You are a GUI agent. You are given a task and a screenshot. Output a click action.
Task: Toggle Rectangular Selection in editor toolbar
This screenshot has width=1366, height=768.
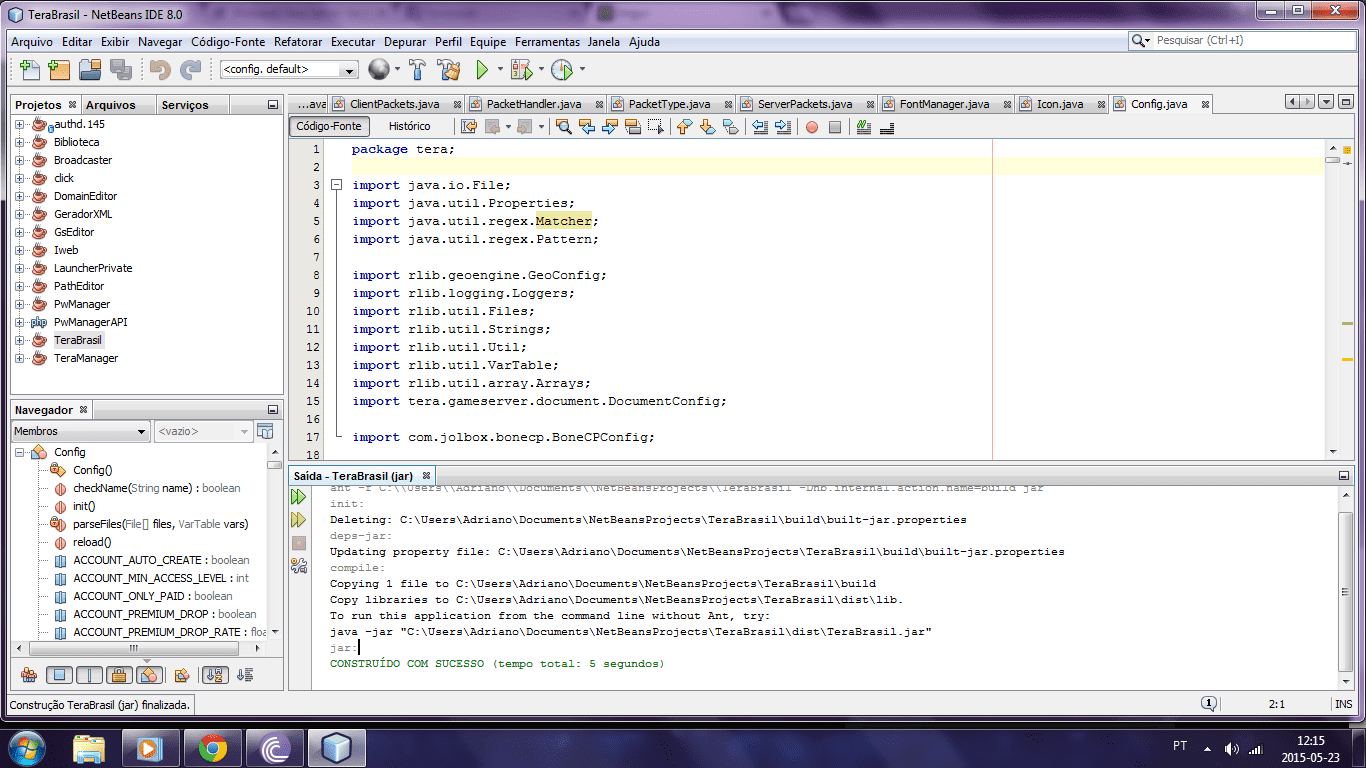(655, 127)
